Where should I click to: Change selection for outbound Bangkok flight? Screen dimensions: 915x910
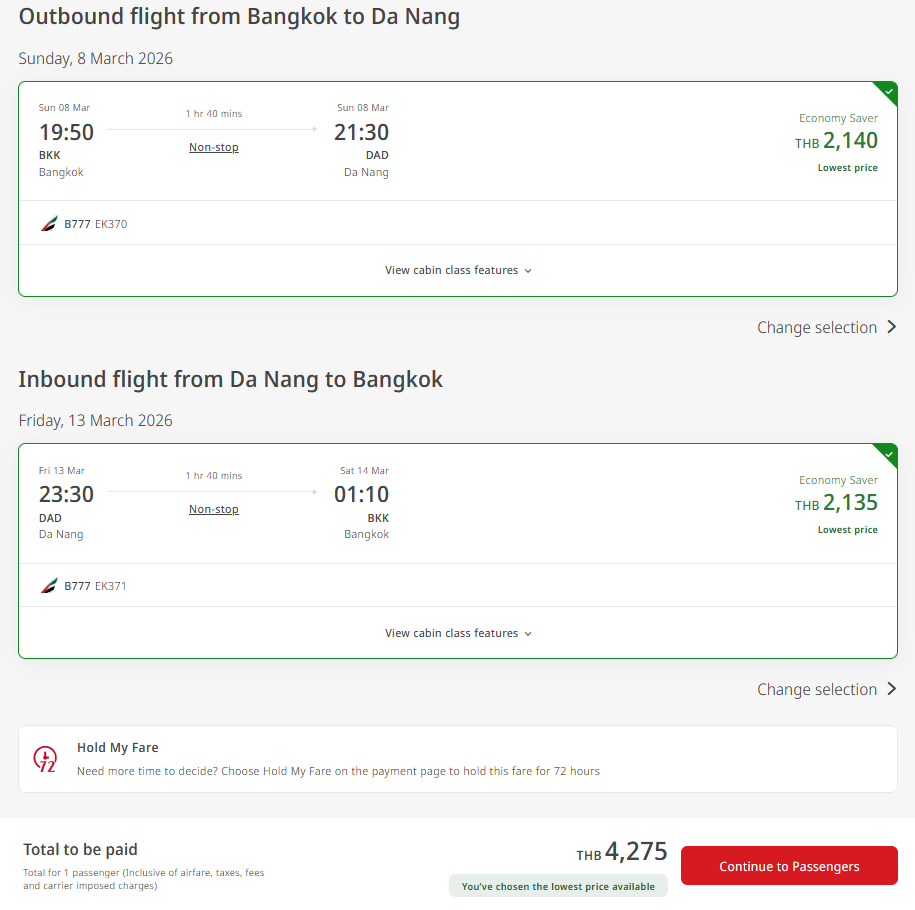pos(816,327)
